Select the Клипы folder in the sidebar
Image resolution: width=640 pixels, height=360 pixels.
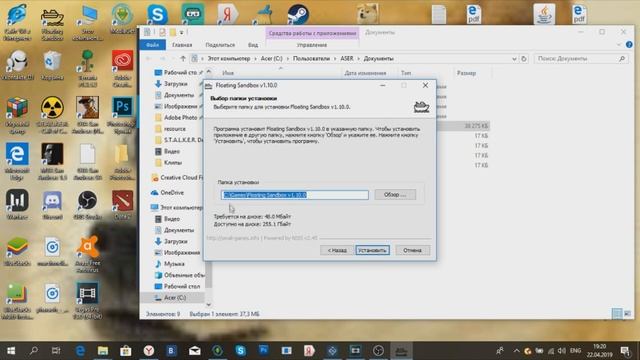coord(173,163)
